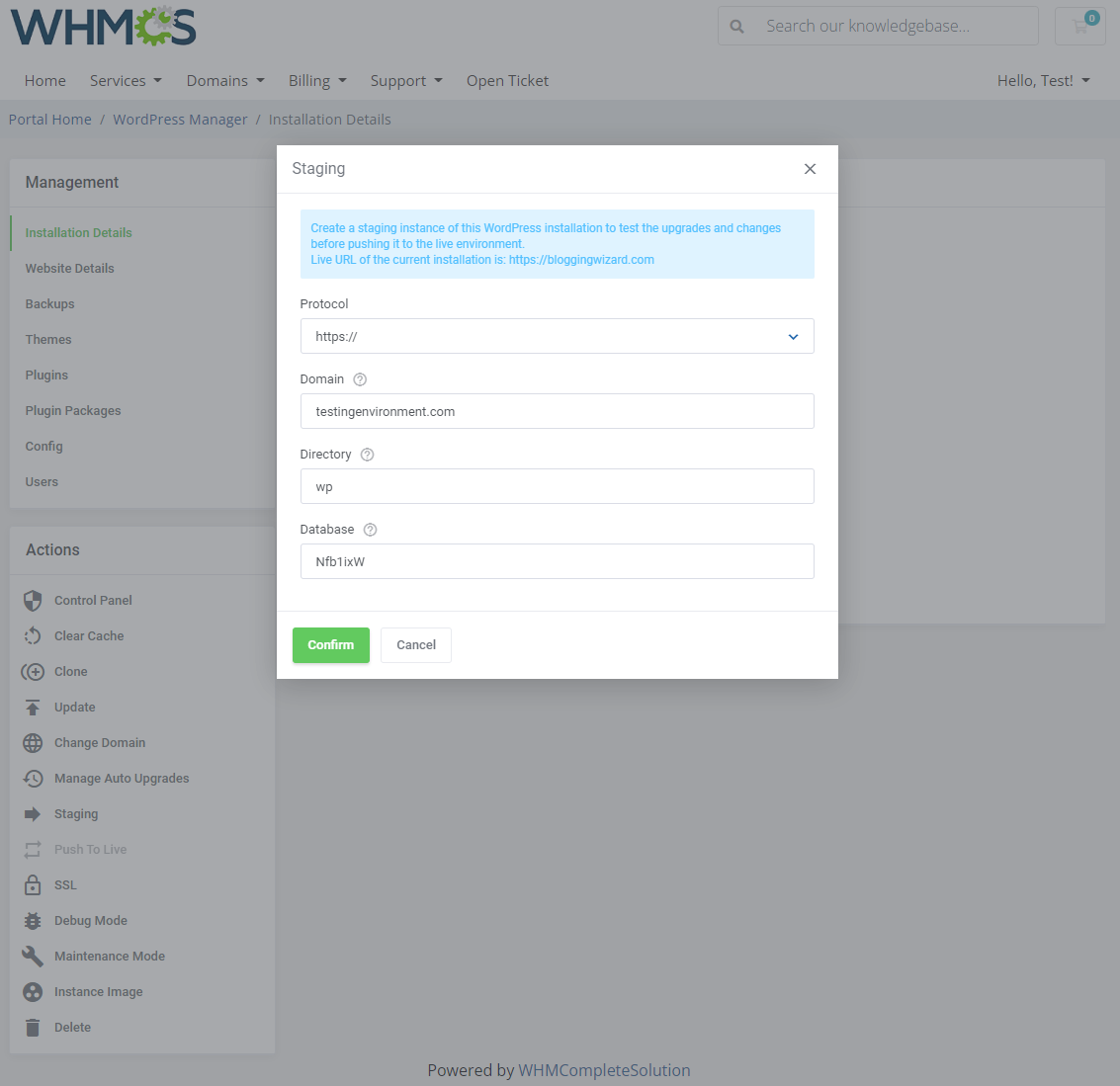1120x1086 pixels.
Task: Click the knowledgebase search field
Action: (x=878, y=27)
